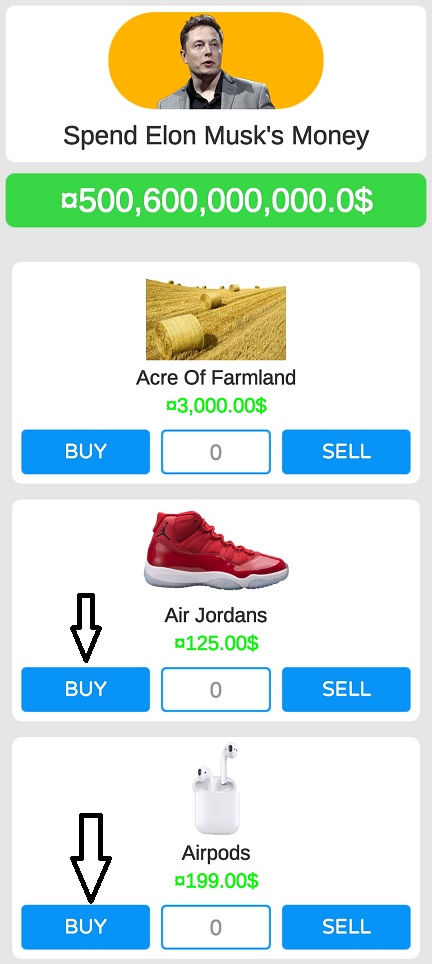This screenshot has width=432, height=964.
Task: Select the Air Jordans quantity input
Action: point(216,689)
